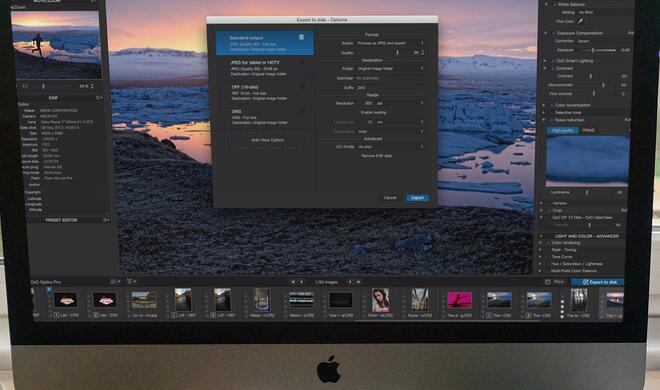Click the Suffix field containing _DxO
This screenshot has height=390, width=660.
coord(390,88)
